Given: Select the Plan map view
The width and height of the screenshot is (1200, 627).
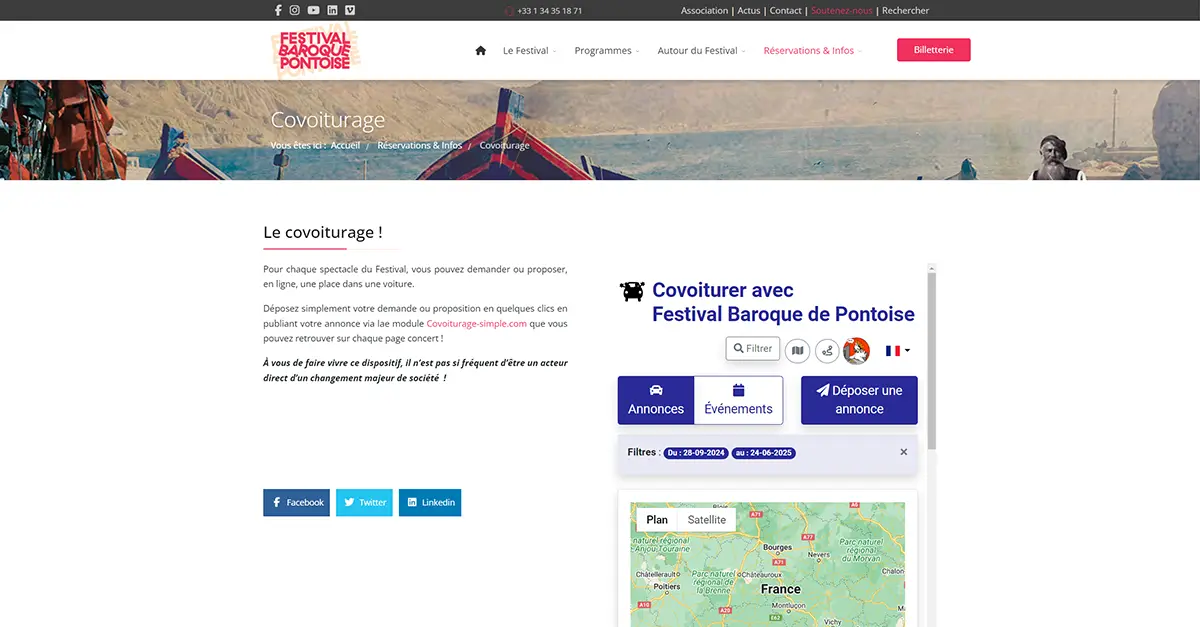Looking at the screenshot, I should (657, 520).
